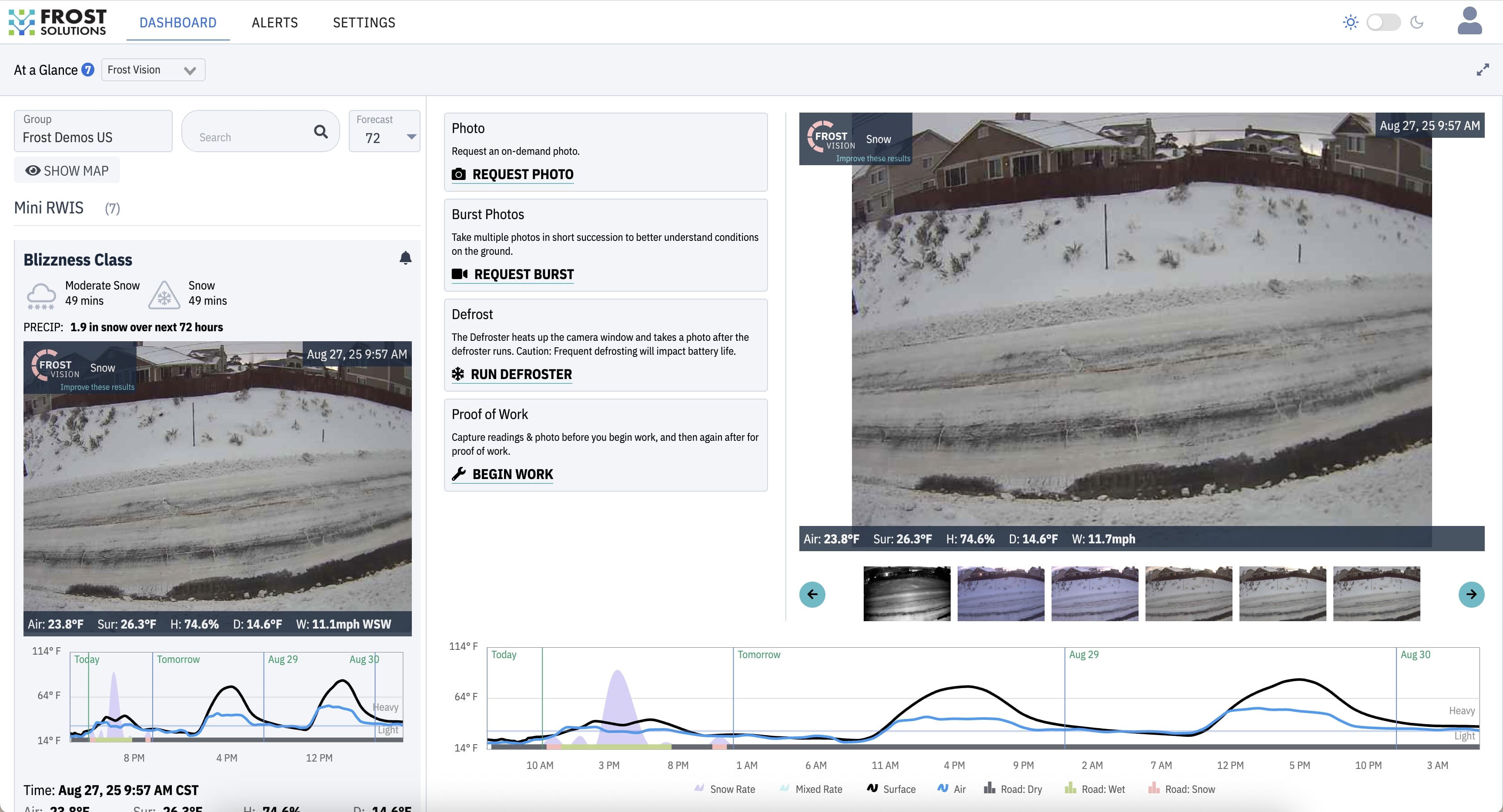Viewport: 1503px width, 812px height.
Task: Show the map view
Action: [67, 171]
